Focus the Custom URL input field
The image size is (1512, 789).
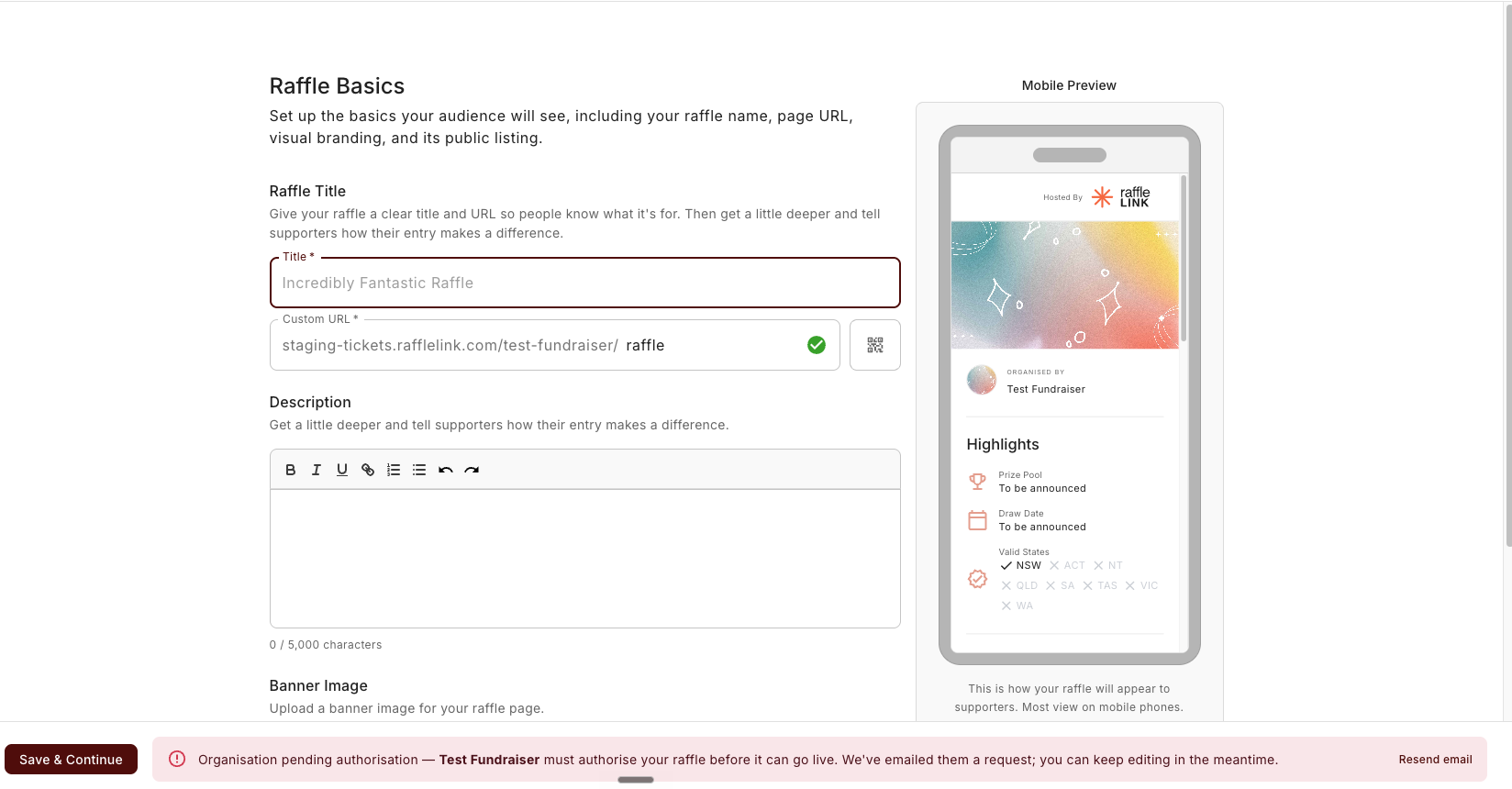pos(555,345)
